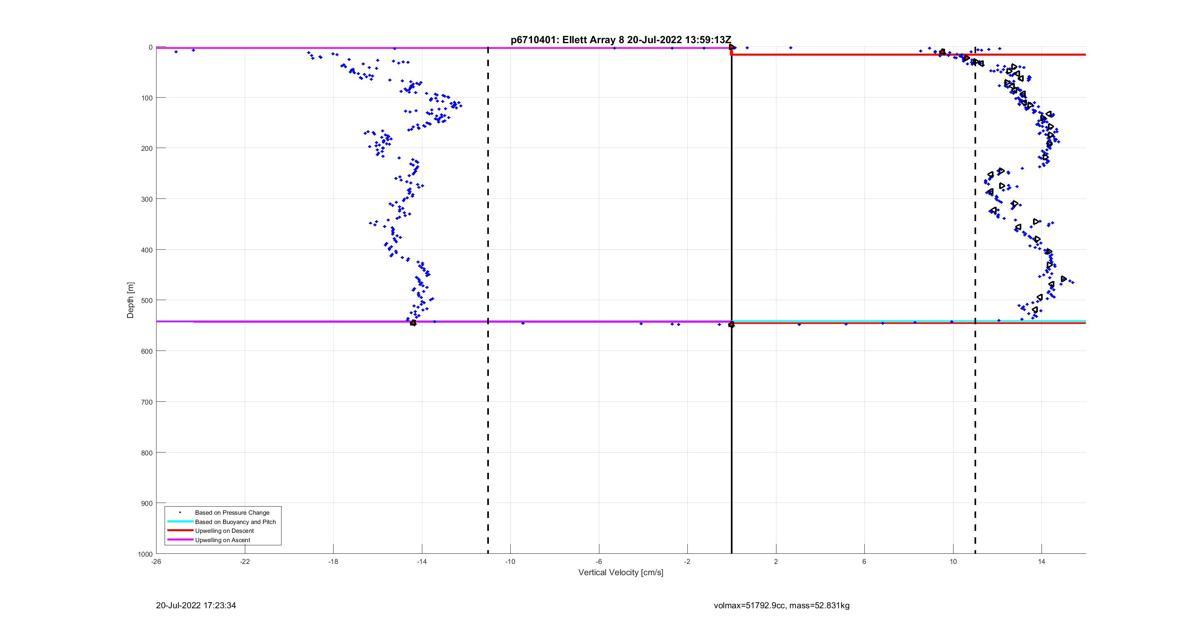Click the dark red line sample in legend
Viewport: 1200px width, 622px height.
(x=179, y=531)
